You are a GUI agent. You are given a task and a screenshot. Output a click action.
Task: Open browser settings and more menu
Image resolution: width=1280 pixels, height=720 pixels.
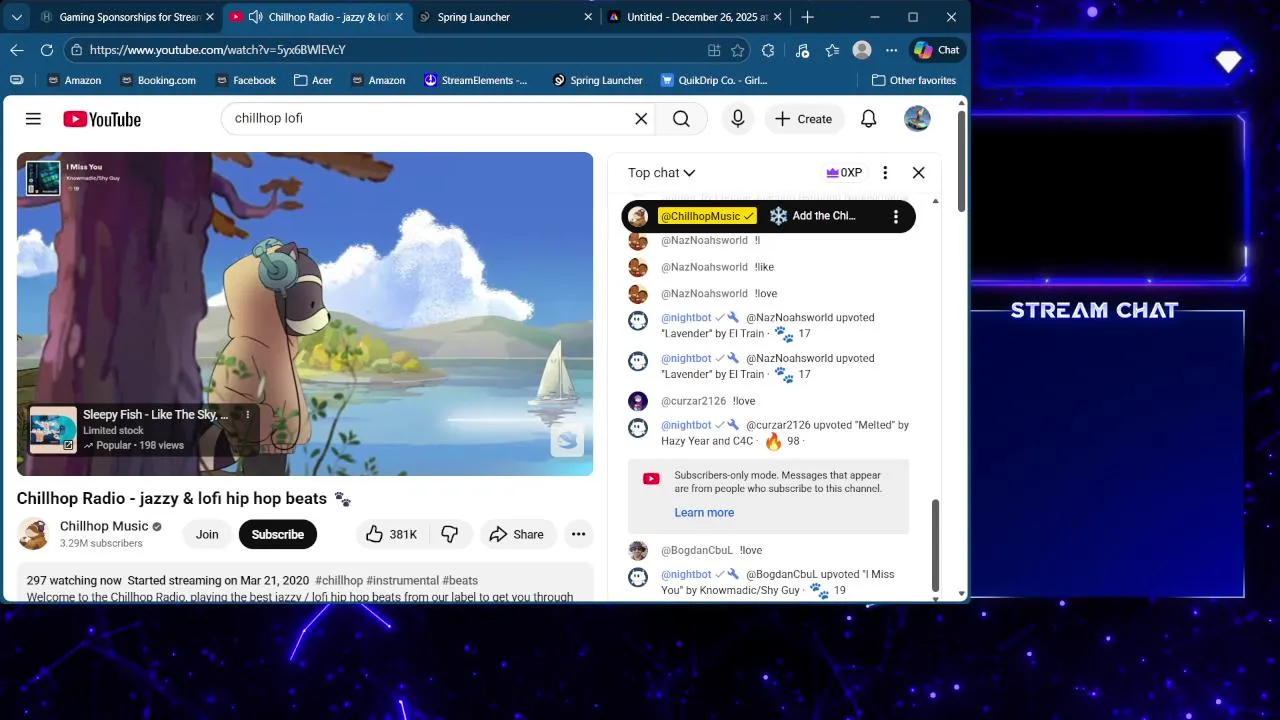click(x=892, y=50)
